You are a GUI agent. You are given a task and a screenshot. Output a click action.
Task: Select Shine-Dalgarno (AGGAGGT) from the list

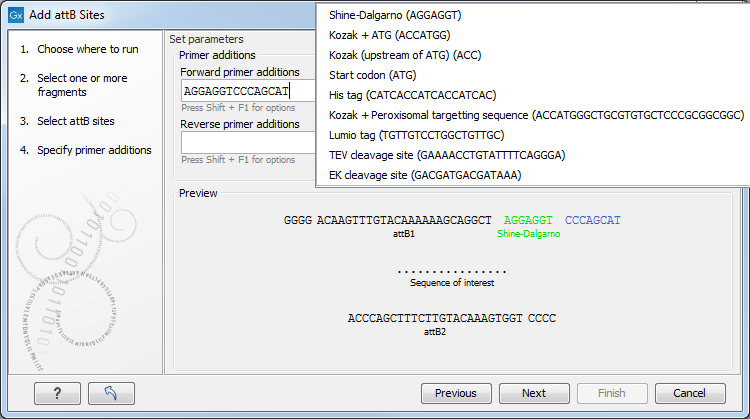coord(395,15)
